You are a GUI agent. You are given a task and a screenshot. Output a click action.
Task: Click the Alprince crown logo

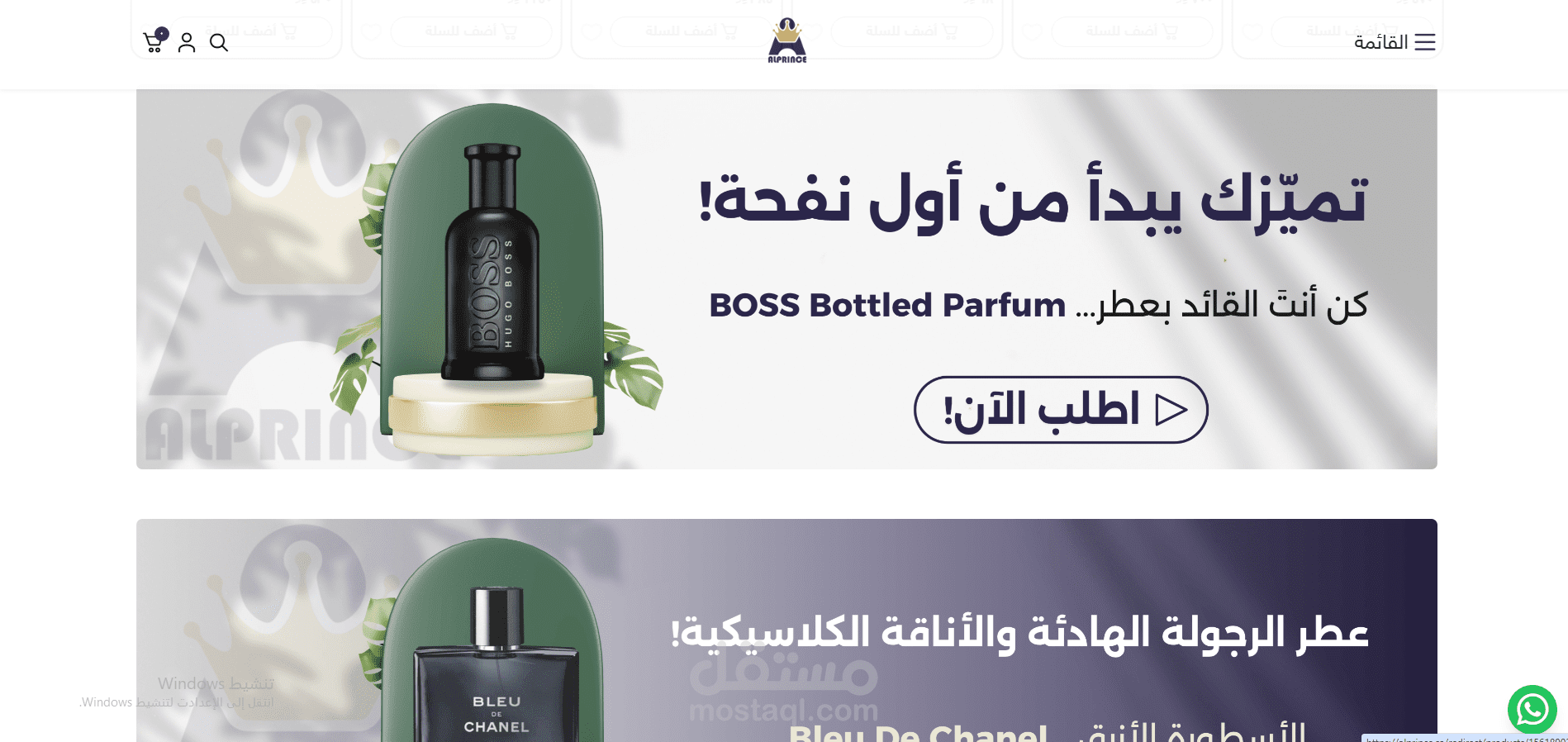click(x=787, y=40)
